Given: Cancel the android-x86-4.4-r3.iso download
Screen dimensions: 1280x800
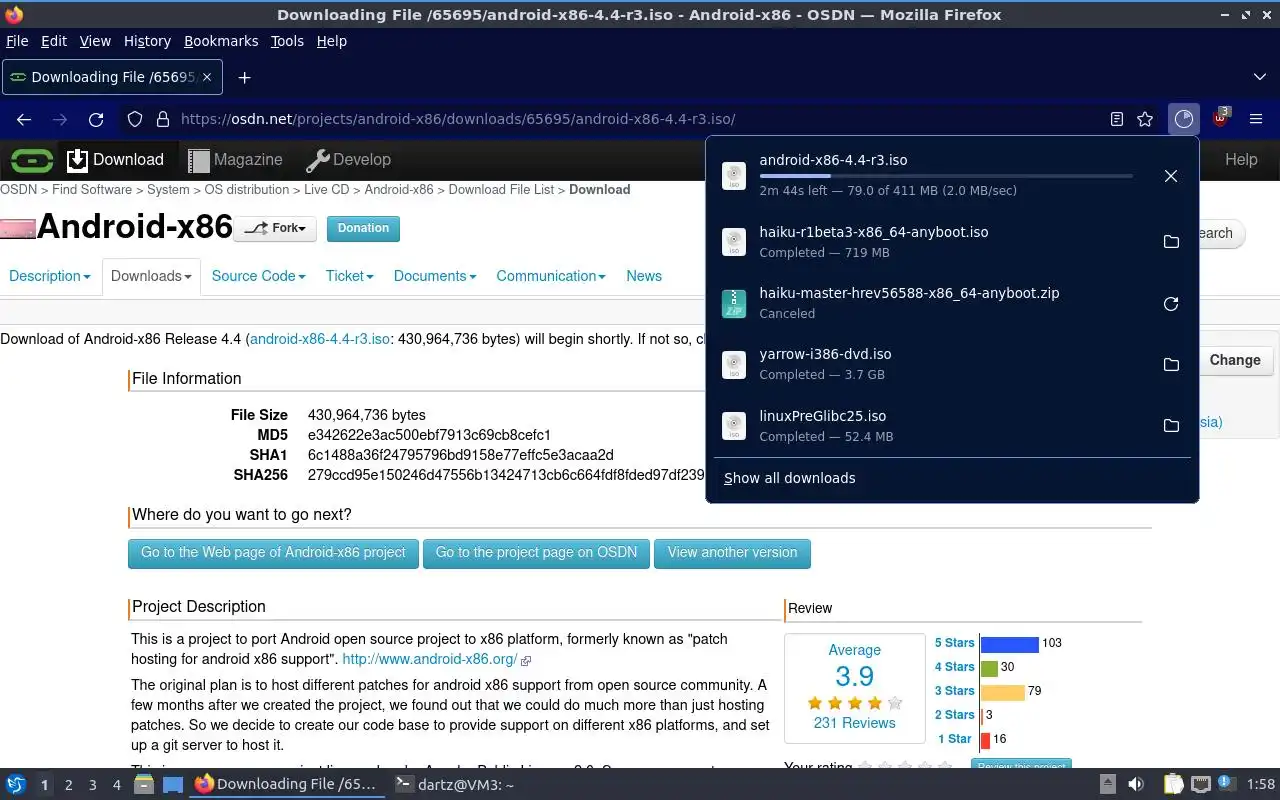Looking at the screenshot, I should pyautogui.click(x=1171, y=176).
